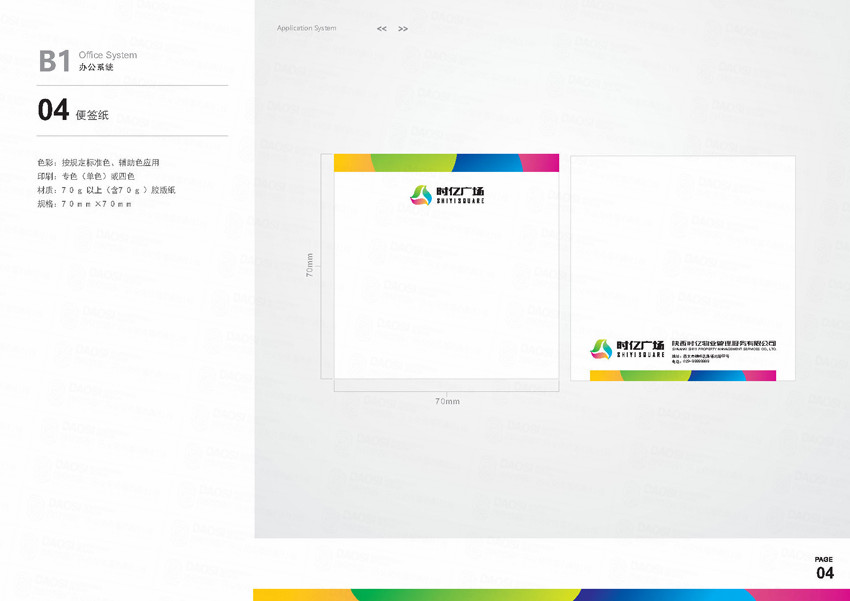Viewport: 850px width, 601px height.
Task: Click the previous page double-arrow
Action: tap(382, 29)
